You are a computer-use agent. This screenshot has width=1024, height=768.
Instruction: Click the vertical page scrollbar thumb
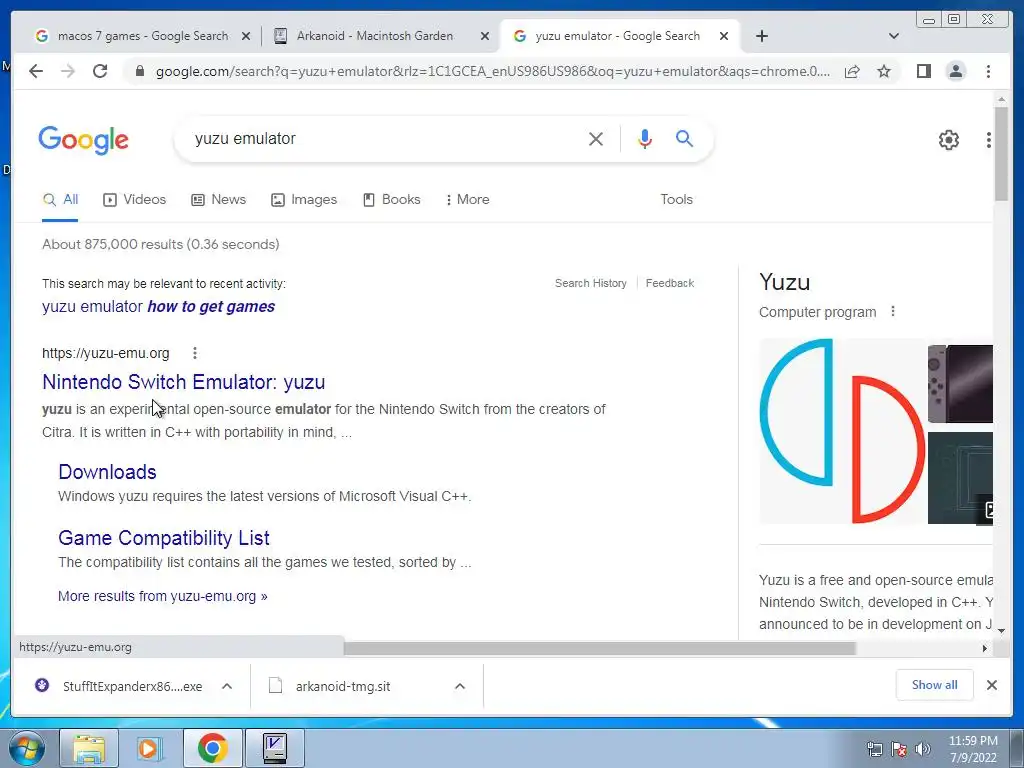point(1001,153)
